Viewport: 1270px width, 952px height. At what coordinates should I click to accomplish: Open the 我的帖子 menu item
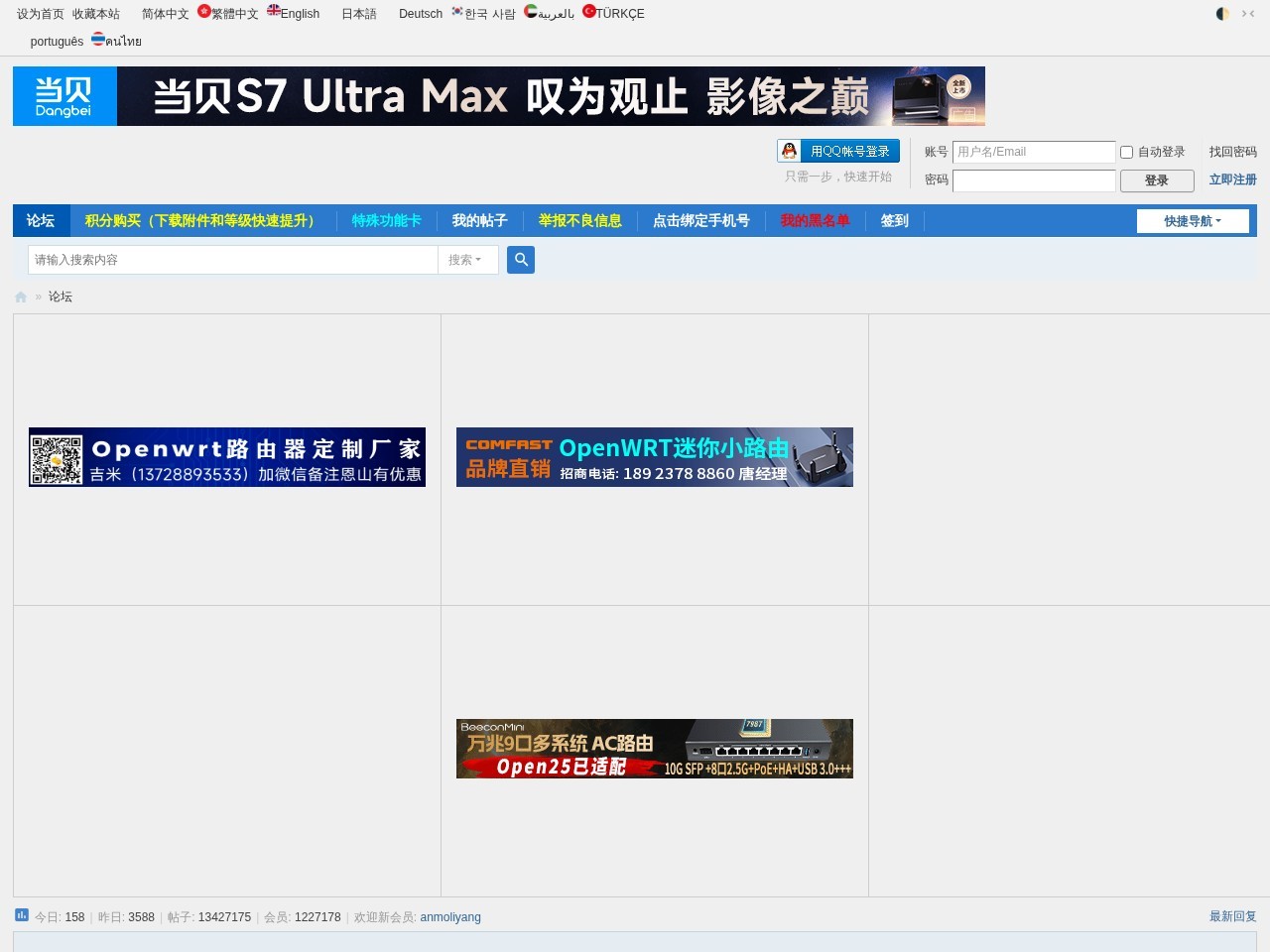pyautogui.click(x=479, y=220)
